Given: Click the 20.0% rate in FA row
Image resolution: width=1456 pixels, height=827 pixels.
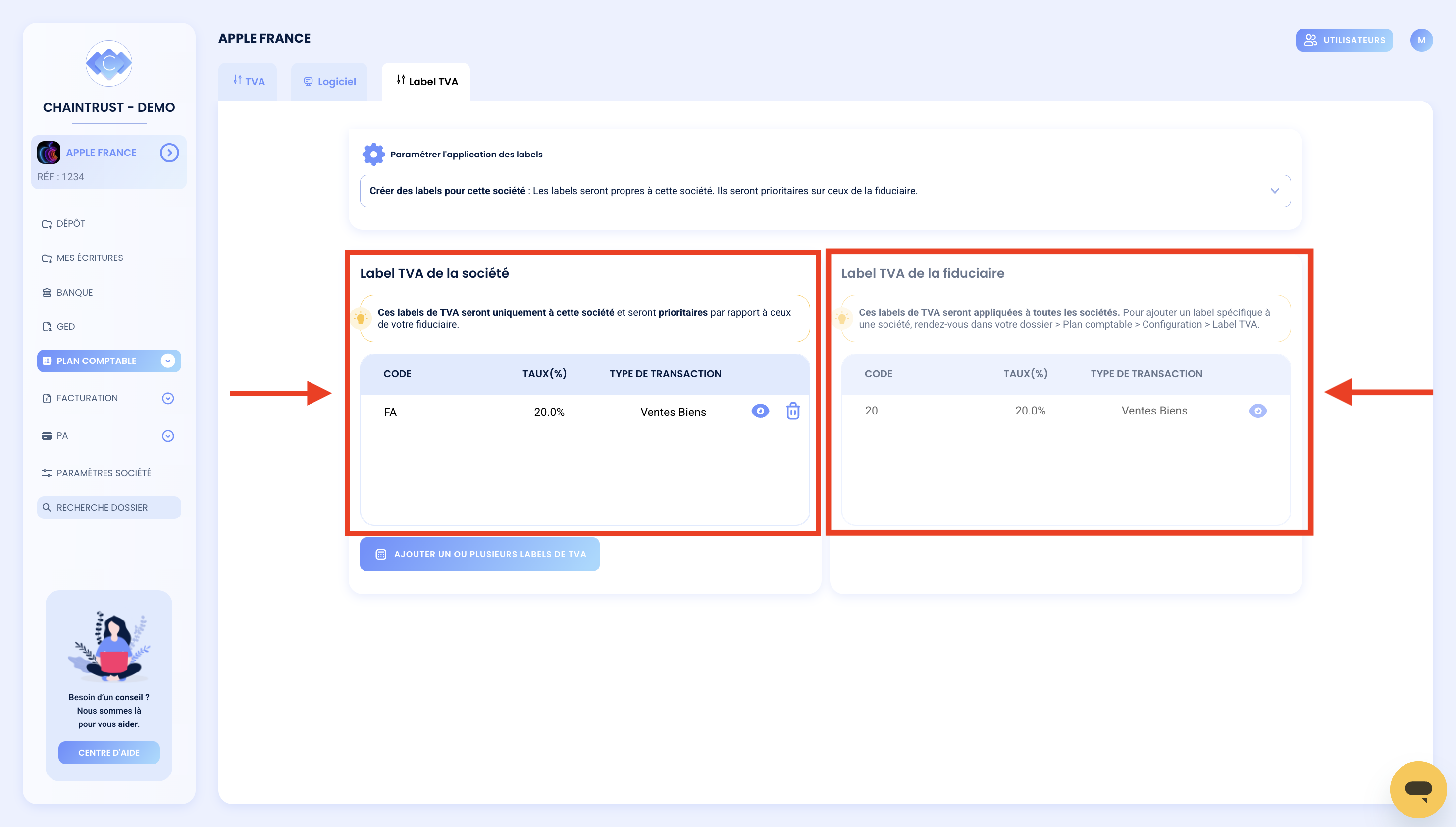Looking at the screenshot, I should tap(549, 412).
